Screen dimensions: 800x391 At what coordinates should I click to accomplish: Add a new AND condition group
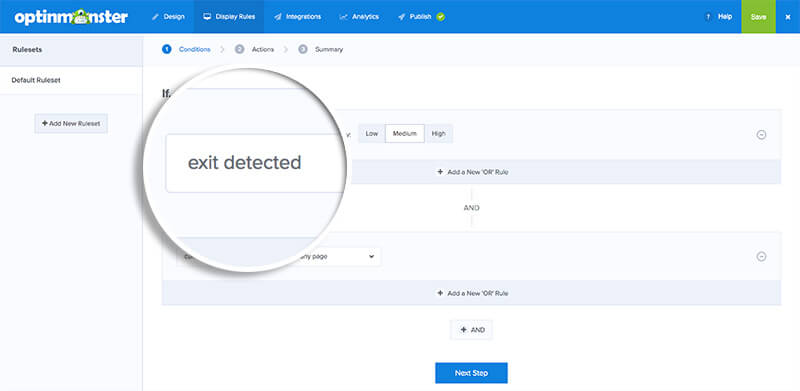click(x=472, y=330)
